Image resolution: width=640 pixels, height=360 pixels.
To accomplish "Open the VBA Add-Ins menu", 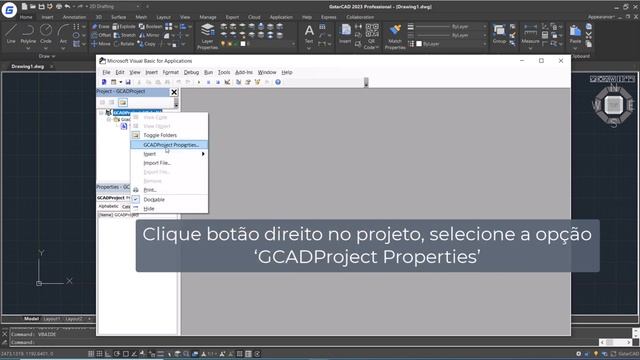I will click(x=244, y=72).
